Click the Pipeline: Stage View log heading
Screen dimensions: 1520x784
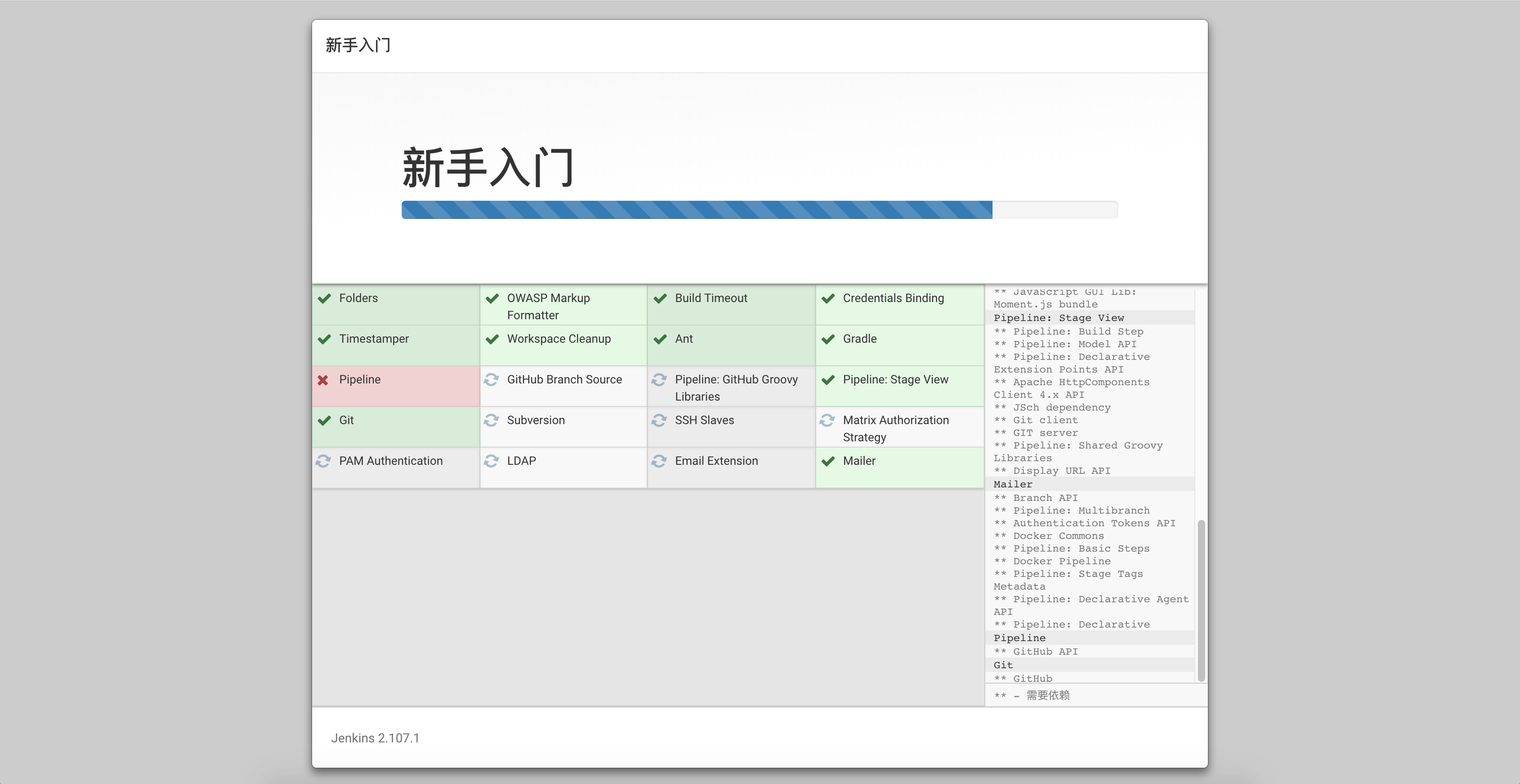pyautogui.click(x=1058, y=318)
